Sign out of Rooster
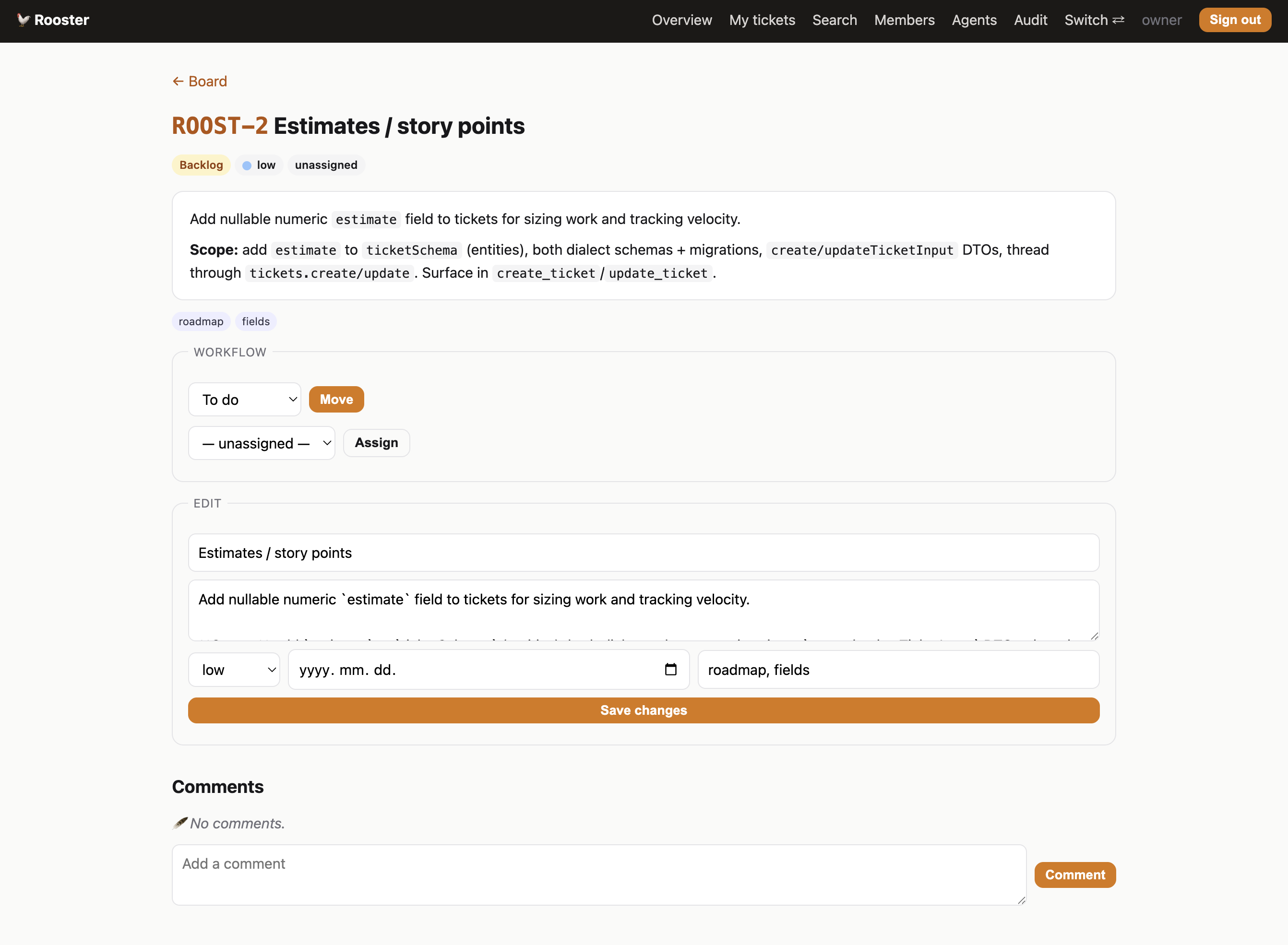 pos(1235,20)
